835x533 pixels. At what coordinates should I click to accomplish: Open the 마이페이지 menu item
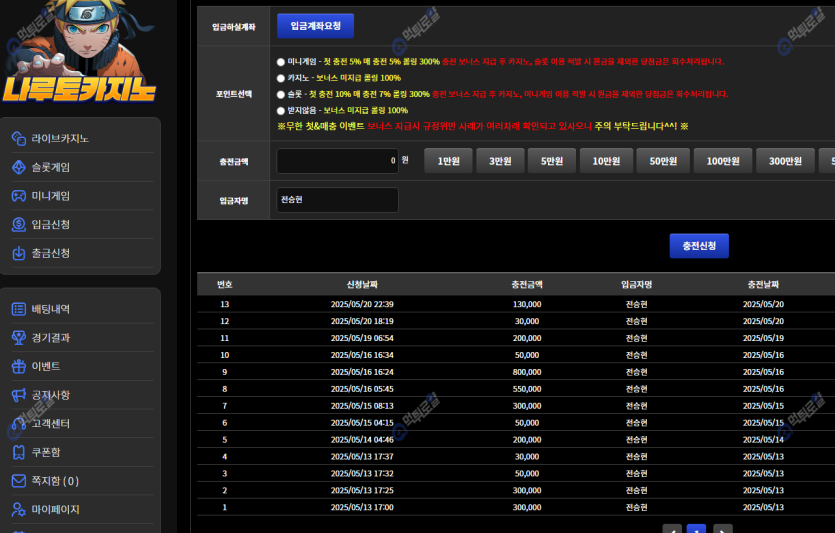[55, 509]
